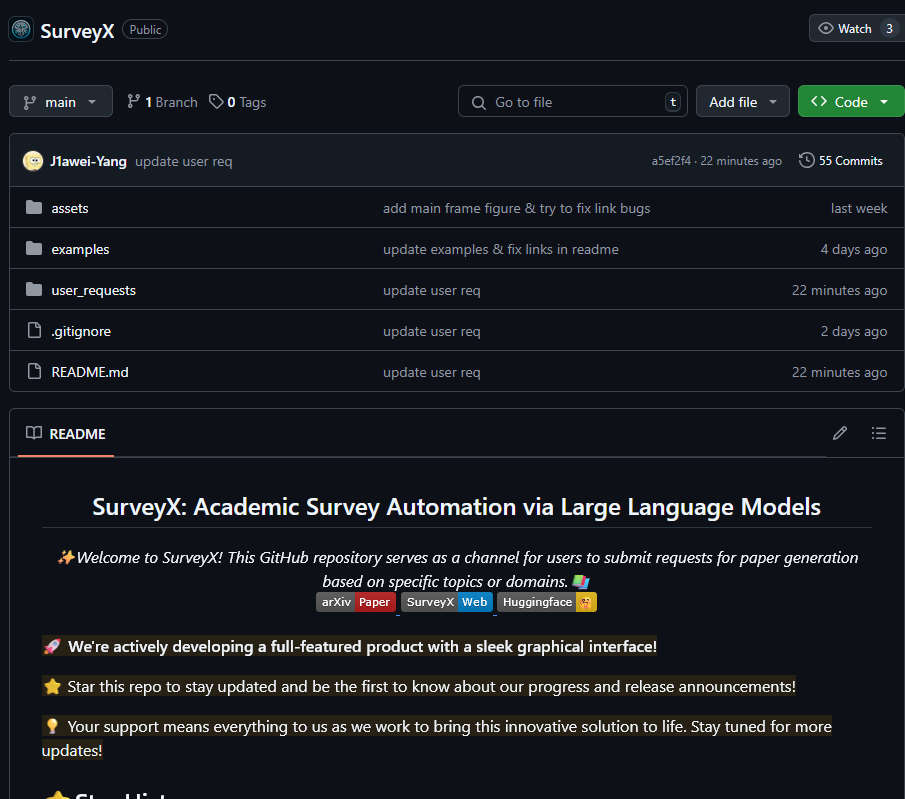The height and width of the screenshot is (799, 905).
Task: Click the SurveyX repository avatar icon
Action: pos(21,29)
